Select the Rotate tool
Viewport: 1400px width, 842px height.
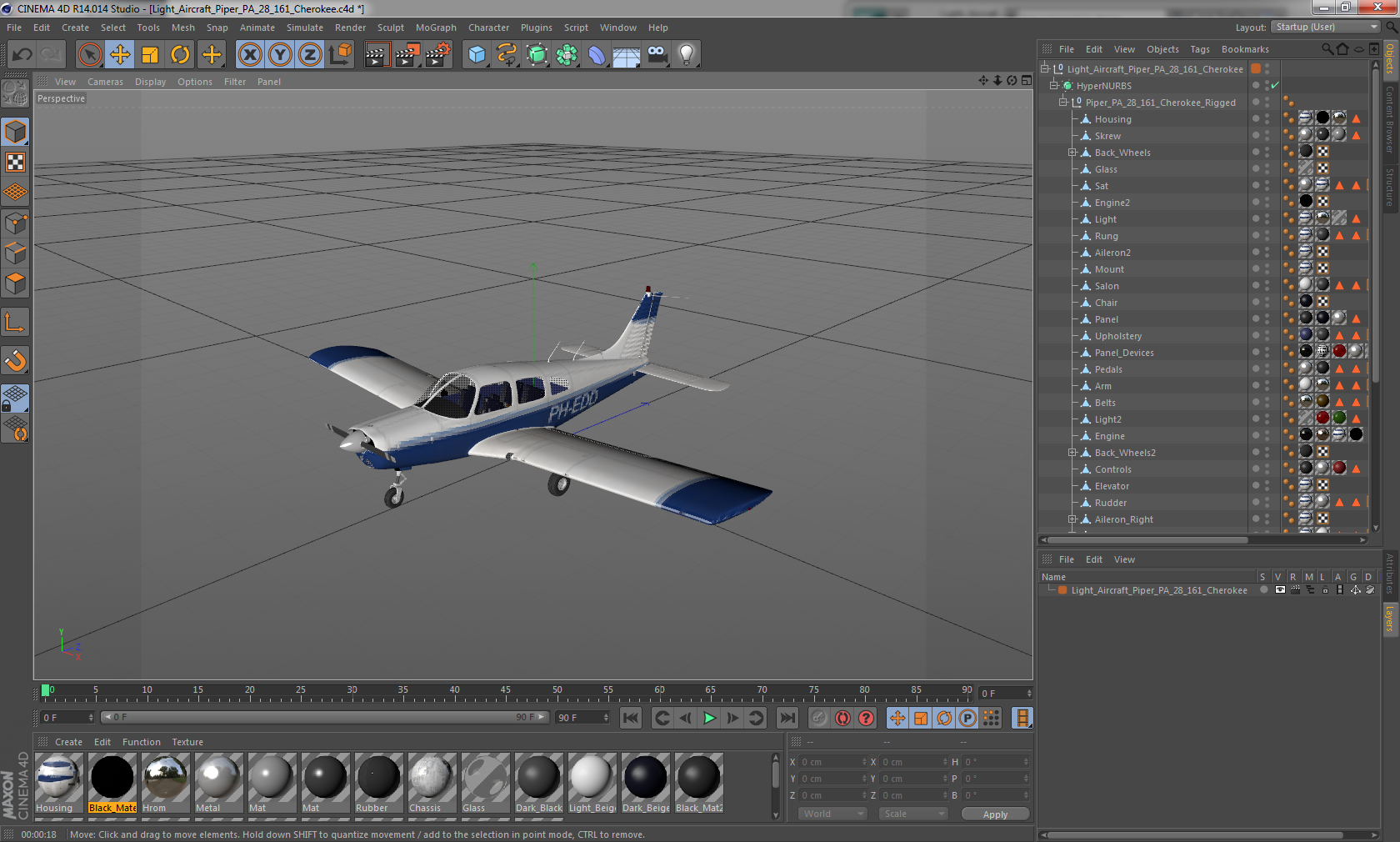(x=180, y=55)
